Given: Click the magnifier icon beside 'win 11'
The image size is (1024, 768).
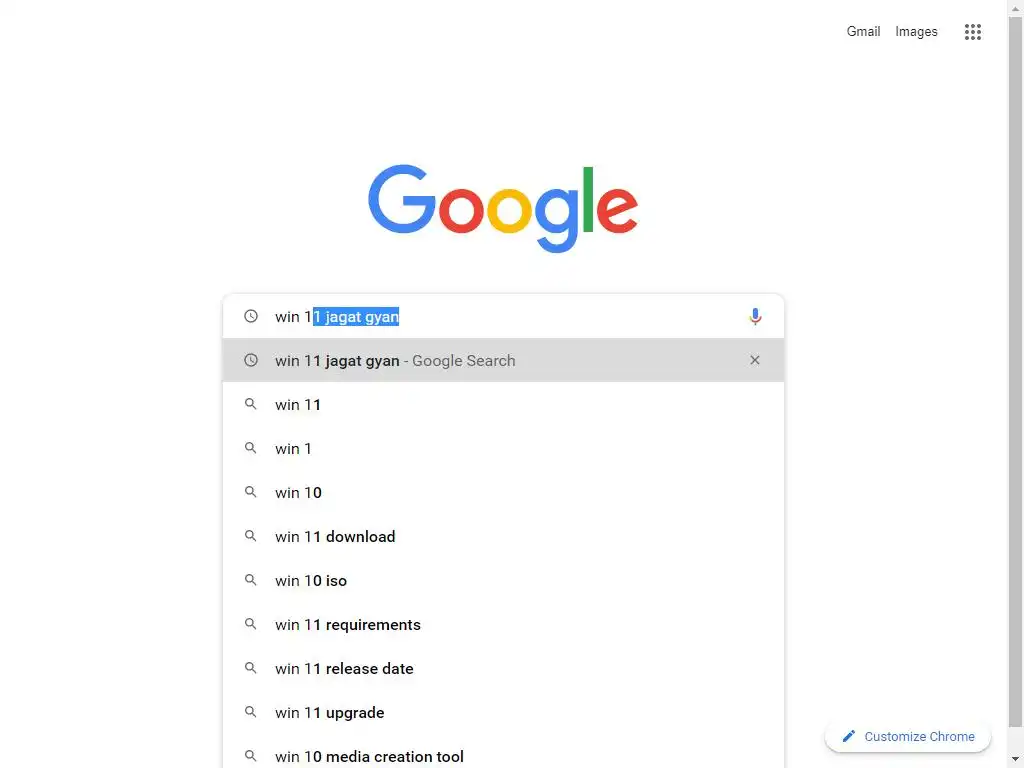Looking at the screenshot, I should (x=251, y=404).
